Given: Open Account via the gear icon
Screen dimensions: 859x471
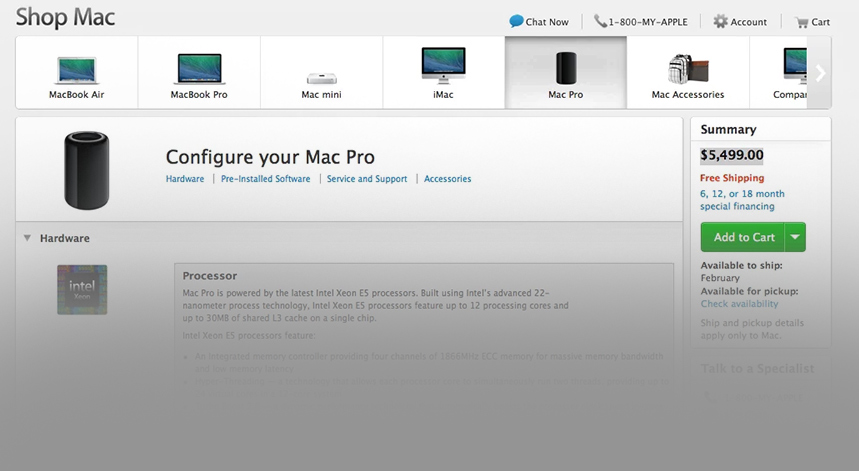Looking at the screenshot, I should coord(720,21).
